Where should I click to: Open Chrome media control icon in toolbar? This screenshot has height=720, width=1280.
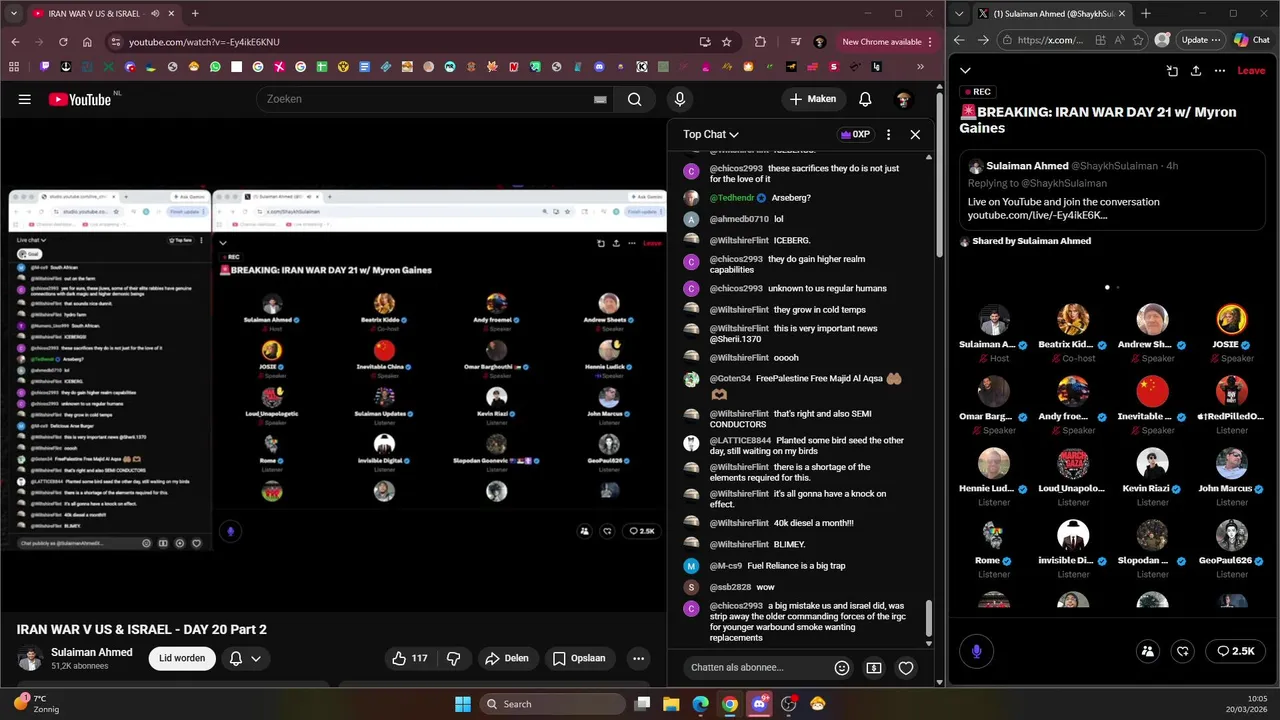[795, 42]
